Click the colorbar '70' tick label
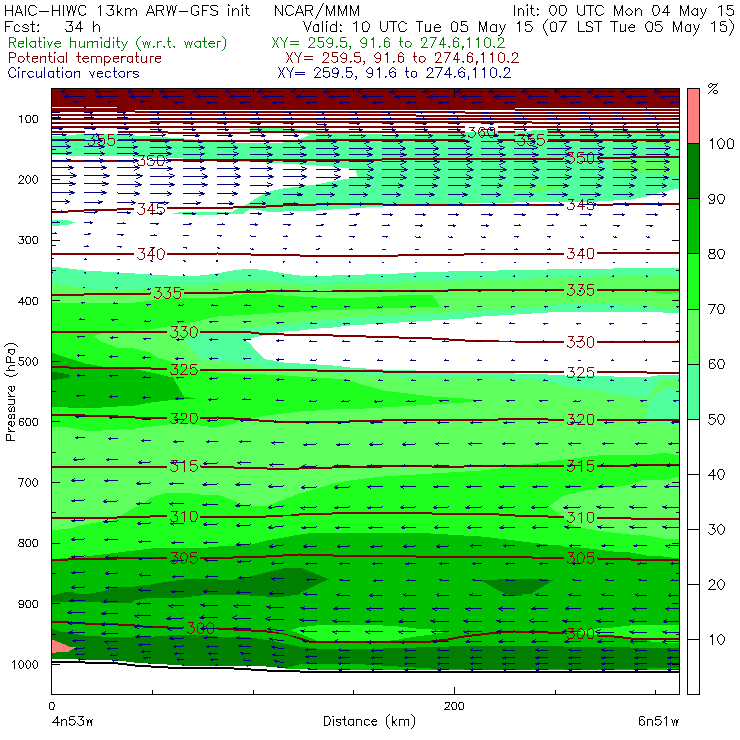The image size is (740, 740). point(716,309)
